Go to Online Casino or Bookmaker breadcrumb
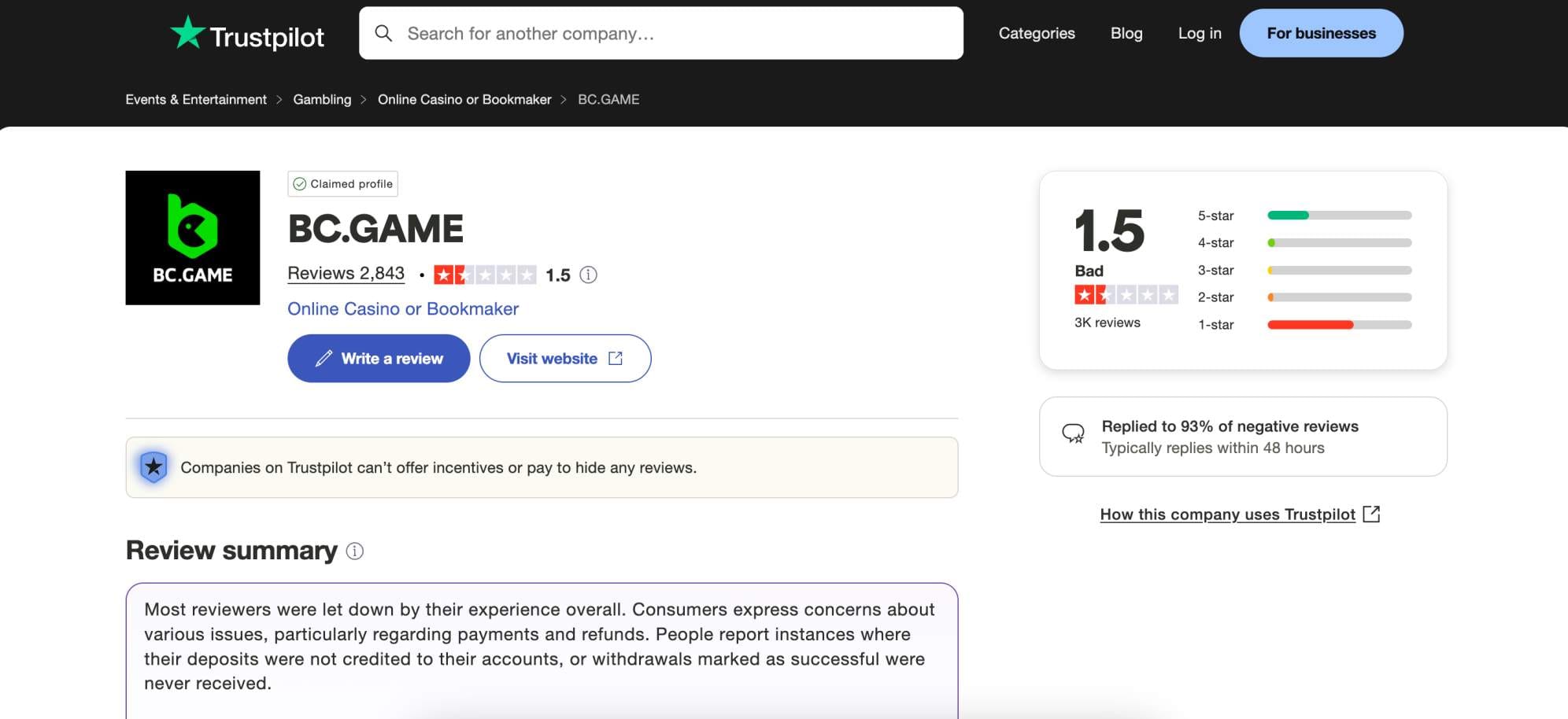This screenshot has width=1568, height=719. [464, 99]
